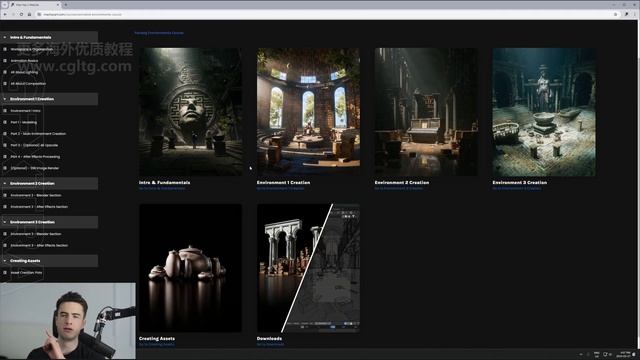
Task: Follow the link under Environment 3 Creation title
Action: [517, 188]
